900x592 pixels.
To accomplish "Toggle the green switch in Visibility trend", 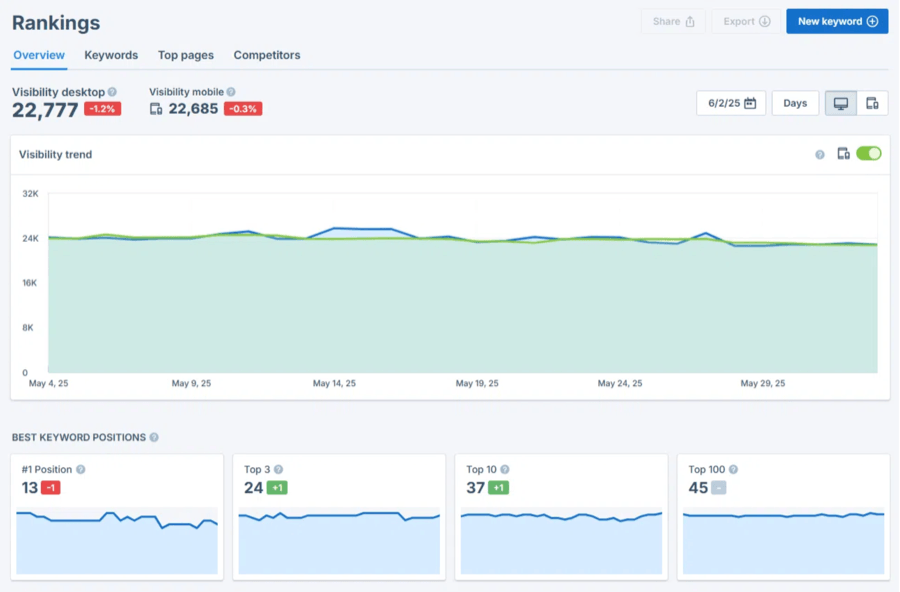I will (868, 155).
